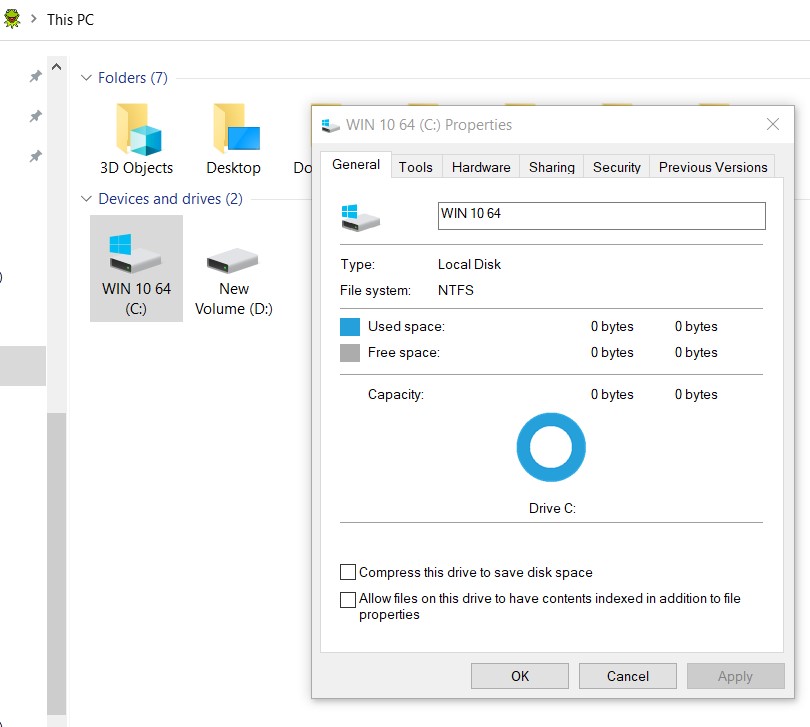
Task: Open the 3D Objects folder icon
Action: coord(138,130)
